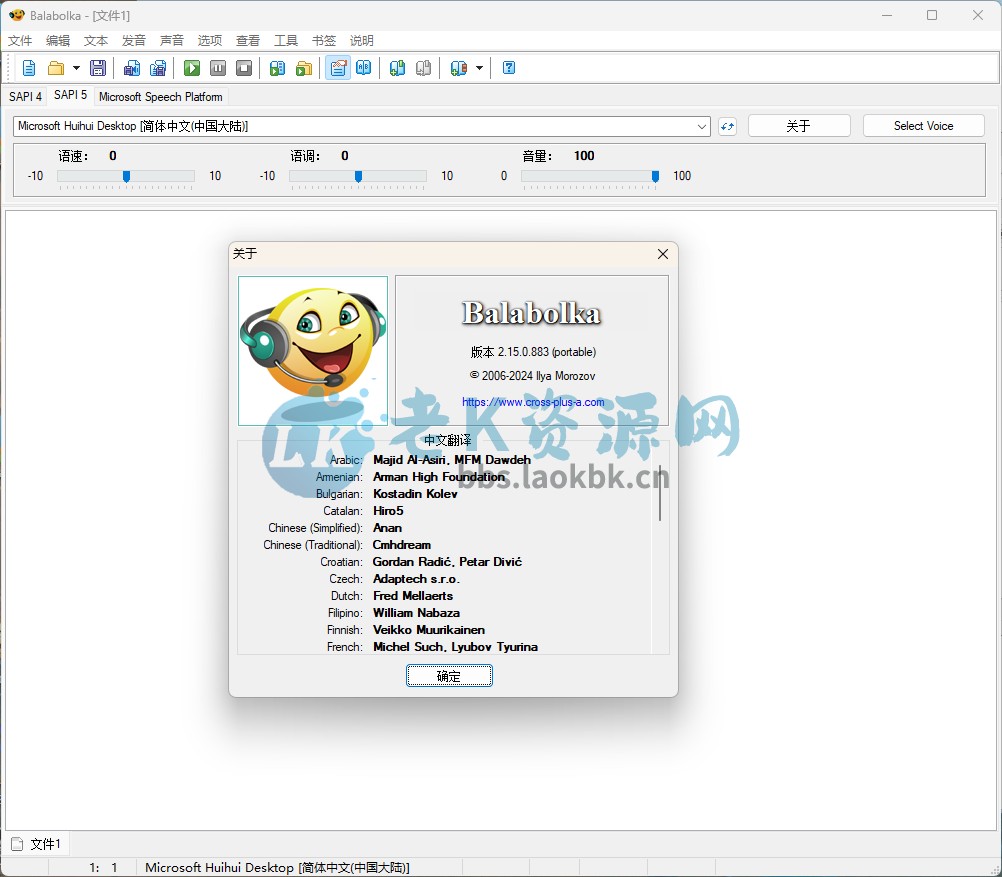This screenshot has width=1002, height=877.
Task: Stop speech with the stop button
Action: point(244,68)
